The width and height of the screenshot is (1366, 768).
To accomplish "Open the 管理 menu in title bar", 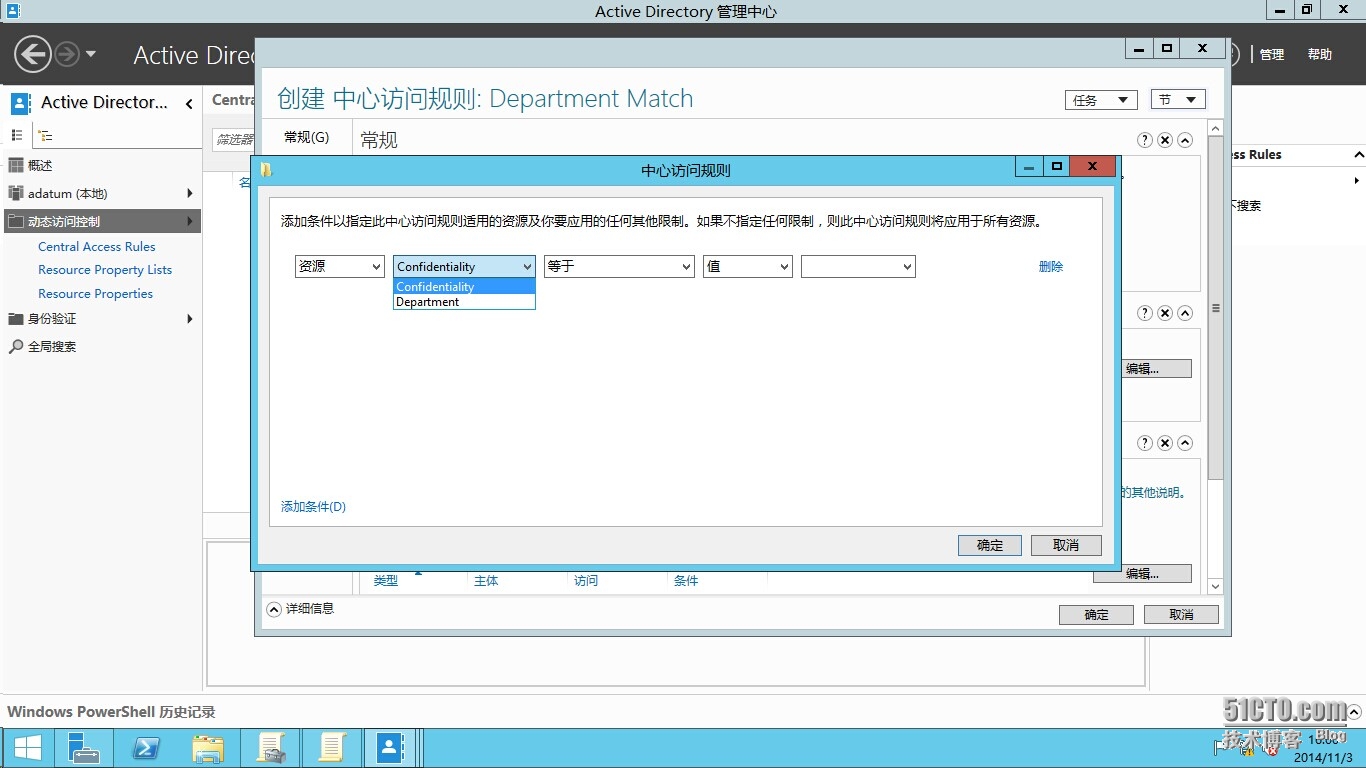I will (1272, 55).
